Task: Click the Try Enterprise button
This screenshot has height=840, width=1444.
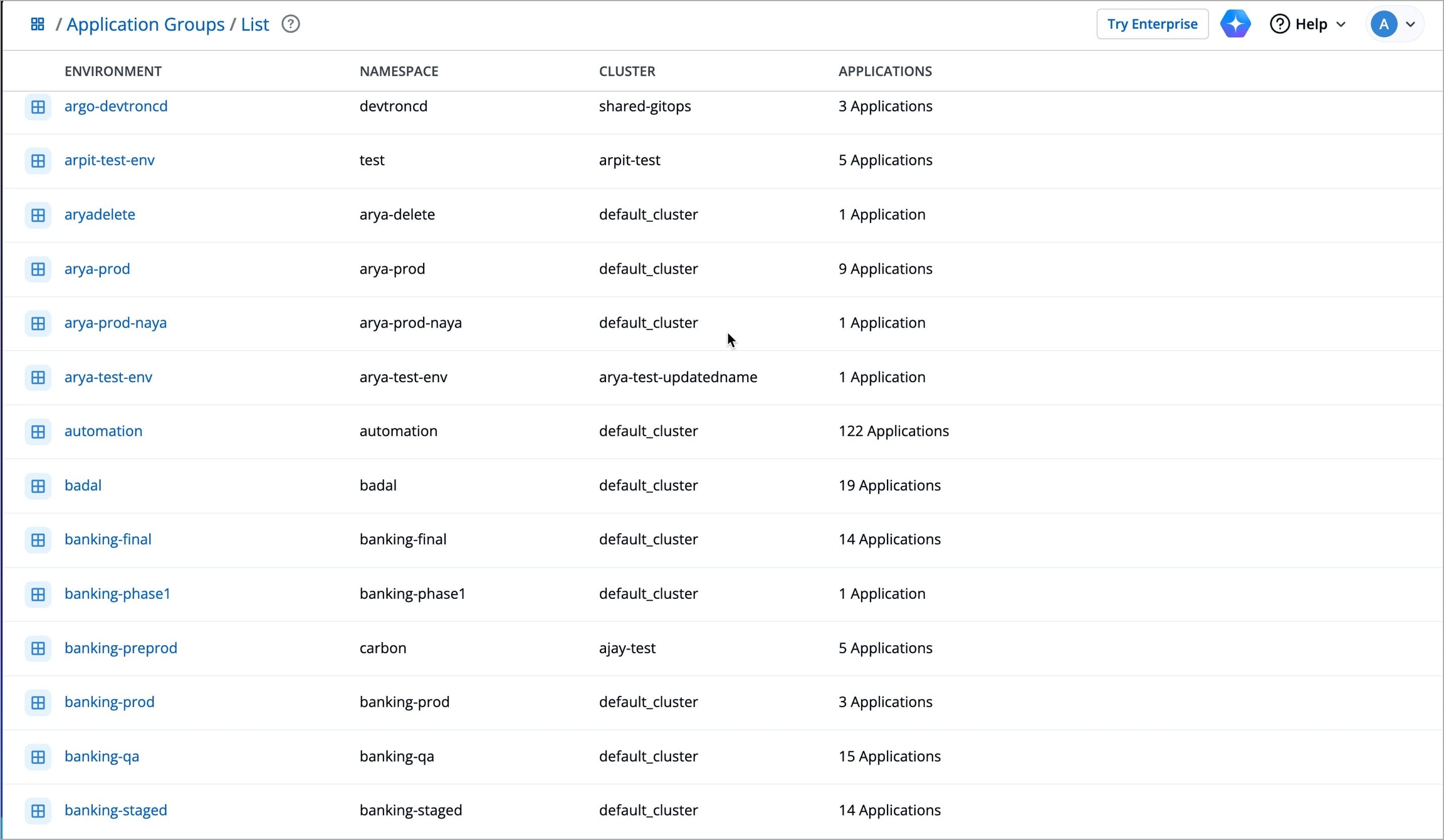Action: 1152,24
